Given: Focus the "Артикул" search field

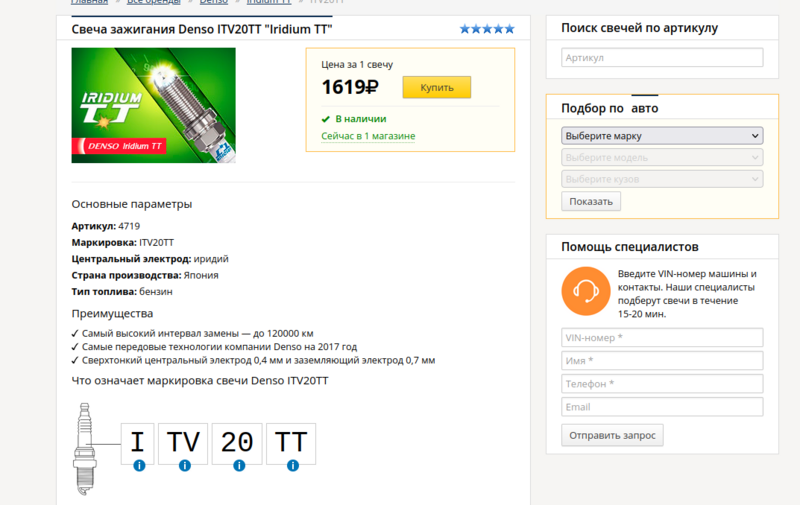Looking at the screenshot, I should tap(662, 58).
